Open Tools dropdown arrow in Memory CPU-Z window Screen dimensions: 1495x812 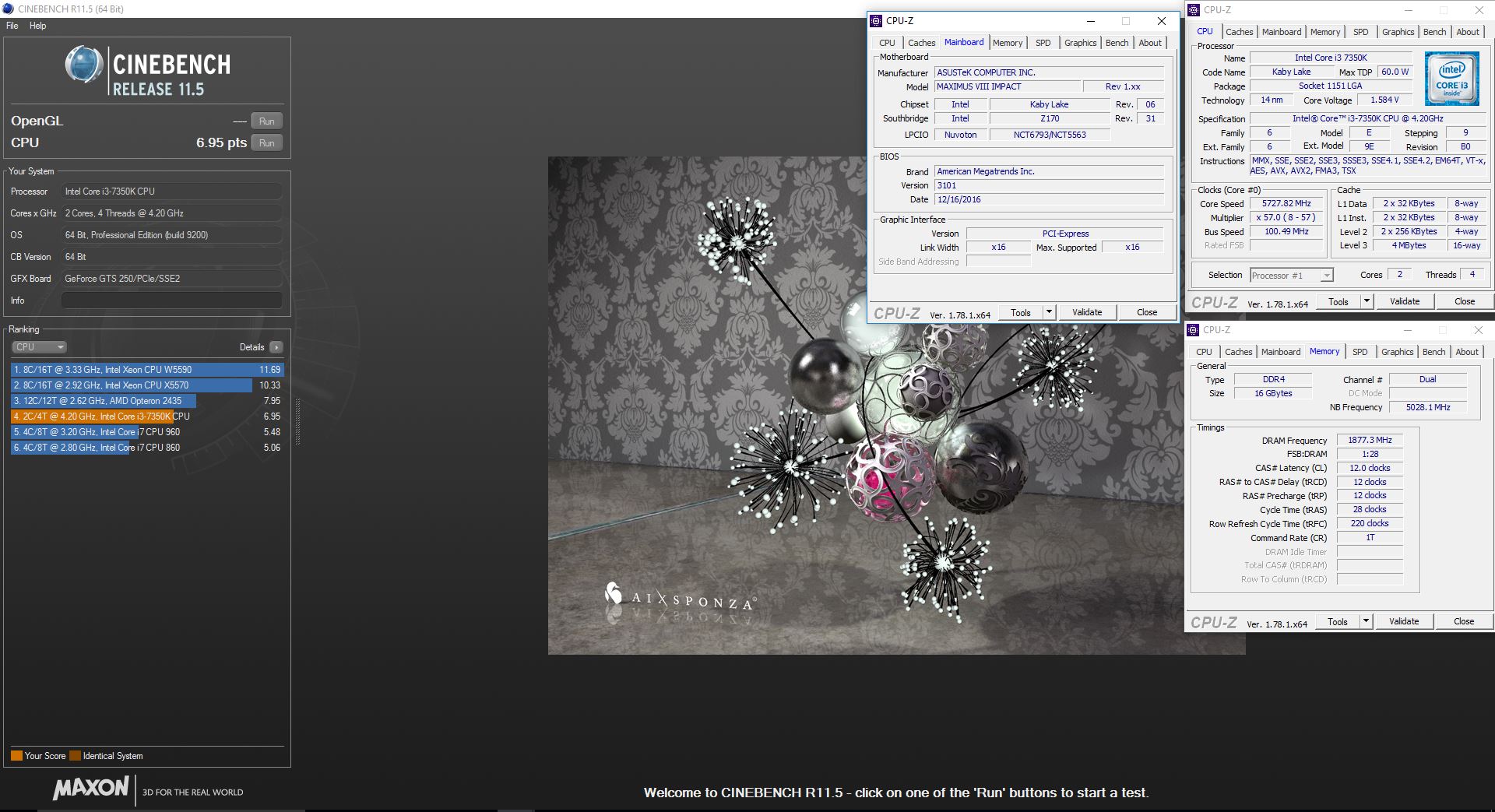1366,622
